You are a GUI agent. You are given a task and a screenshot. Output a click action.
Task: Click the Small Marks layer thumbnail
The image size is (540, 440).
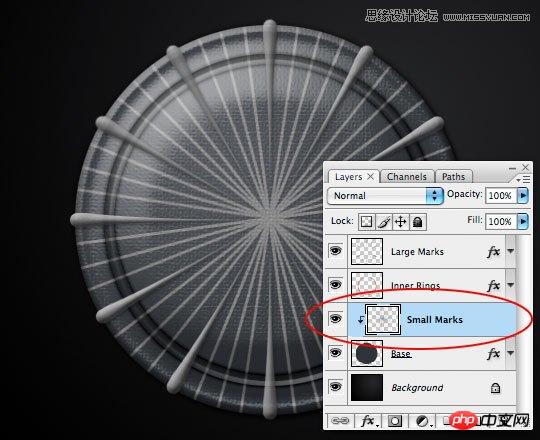point(383,319)
